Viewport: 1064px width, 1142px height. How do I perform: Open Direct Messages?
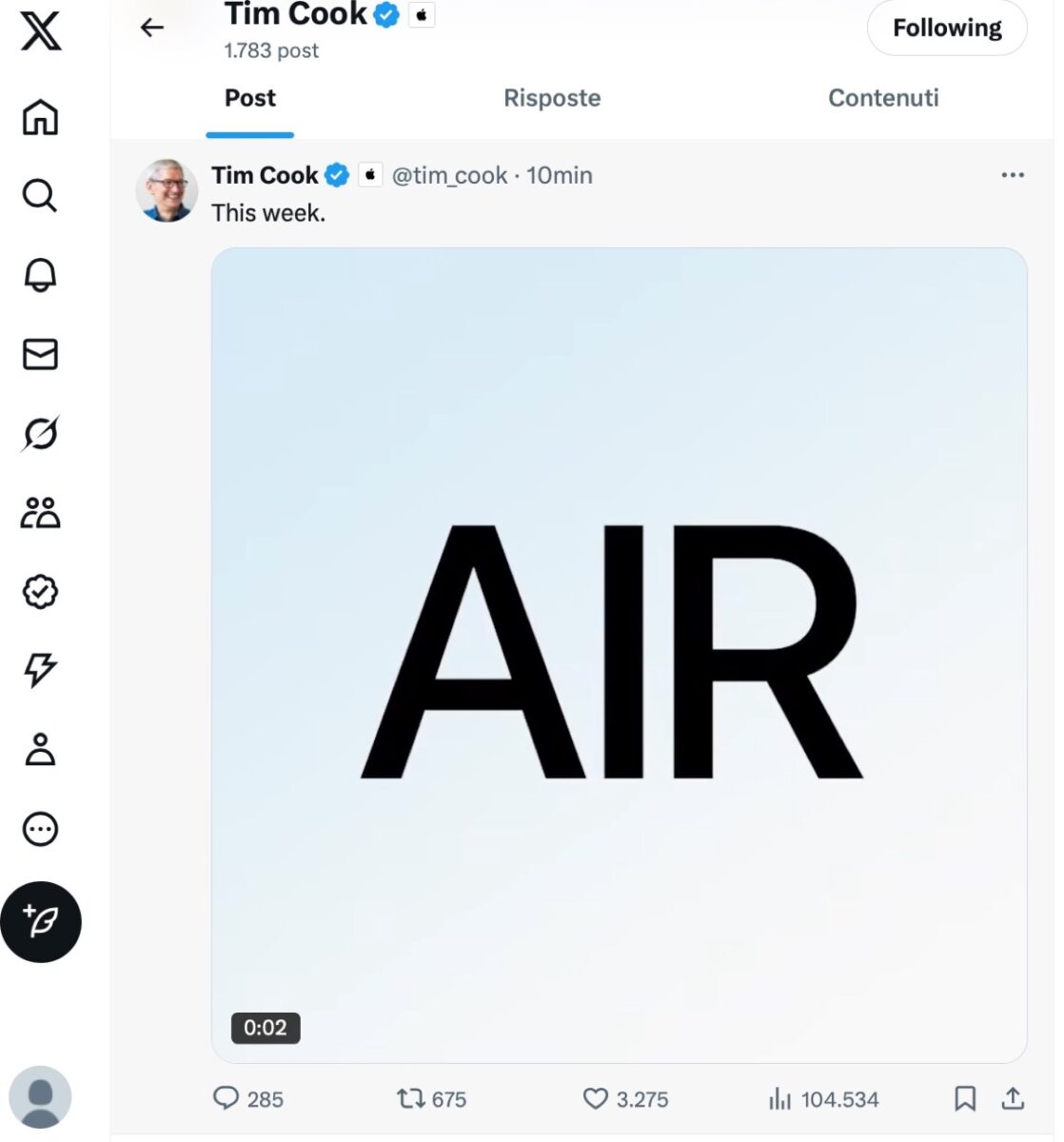(40, 354)
